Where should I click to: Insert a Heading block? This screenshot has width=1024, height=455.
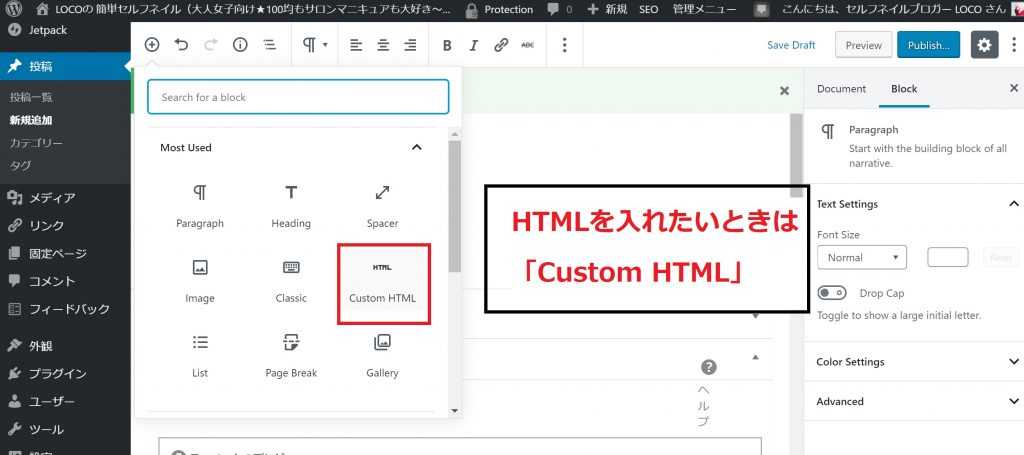pos(291,206)
